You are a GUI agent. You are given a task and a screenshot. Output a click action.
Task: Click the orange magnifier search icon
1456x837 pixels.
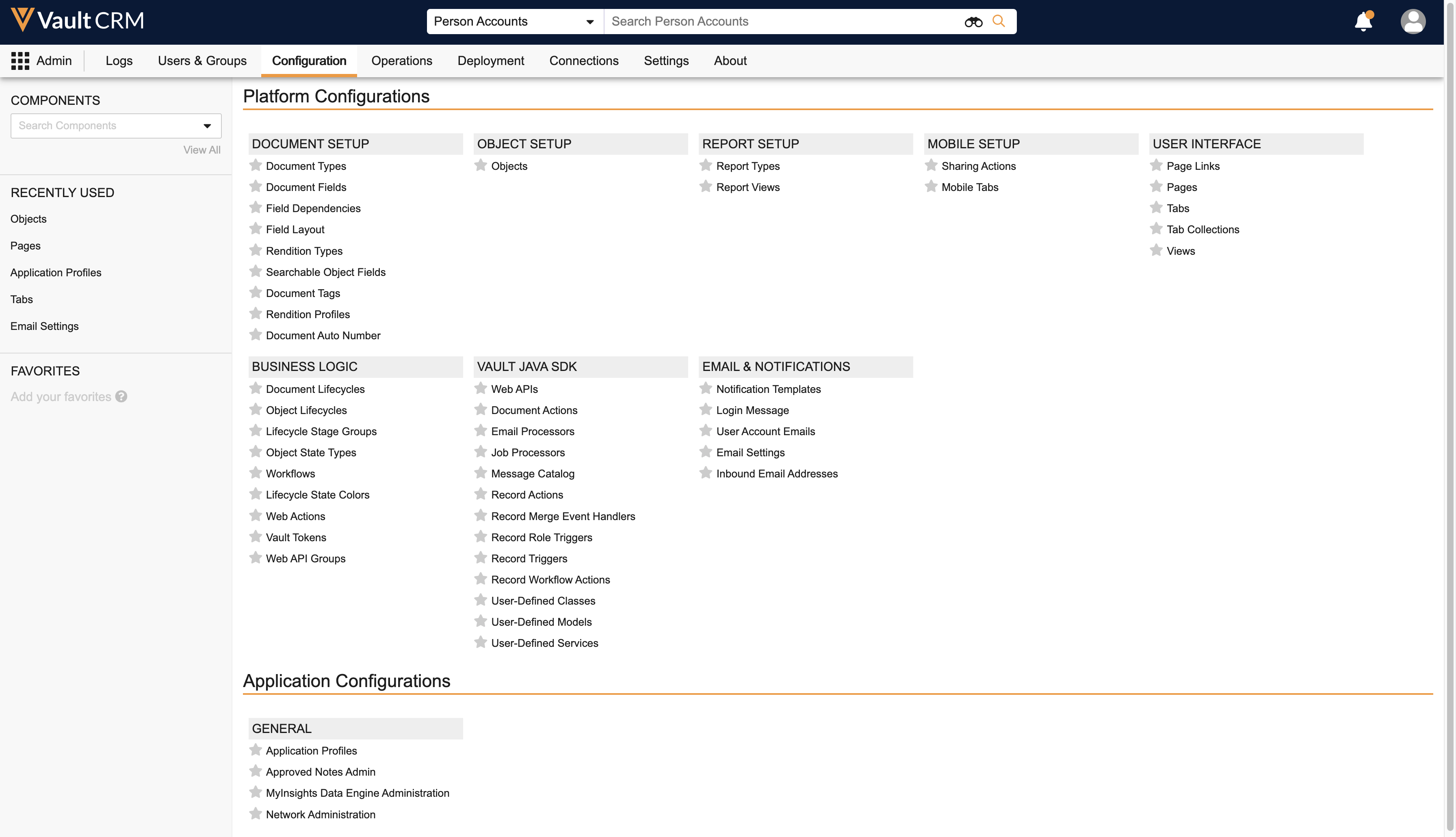click(x=999, y=21)
